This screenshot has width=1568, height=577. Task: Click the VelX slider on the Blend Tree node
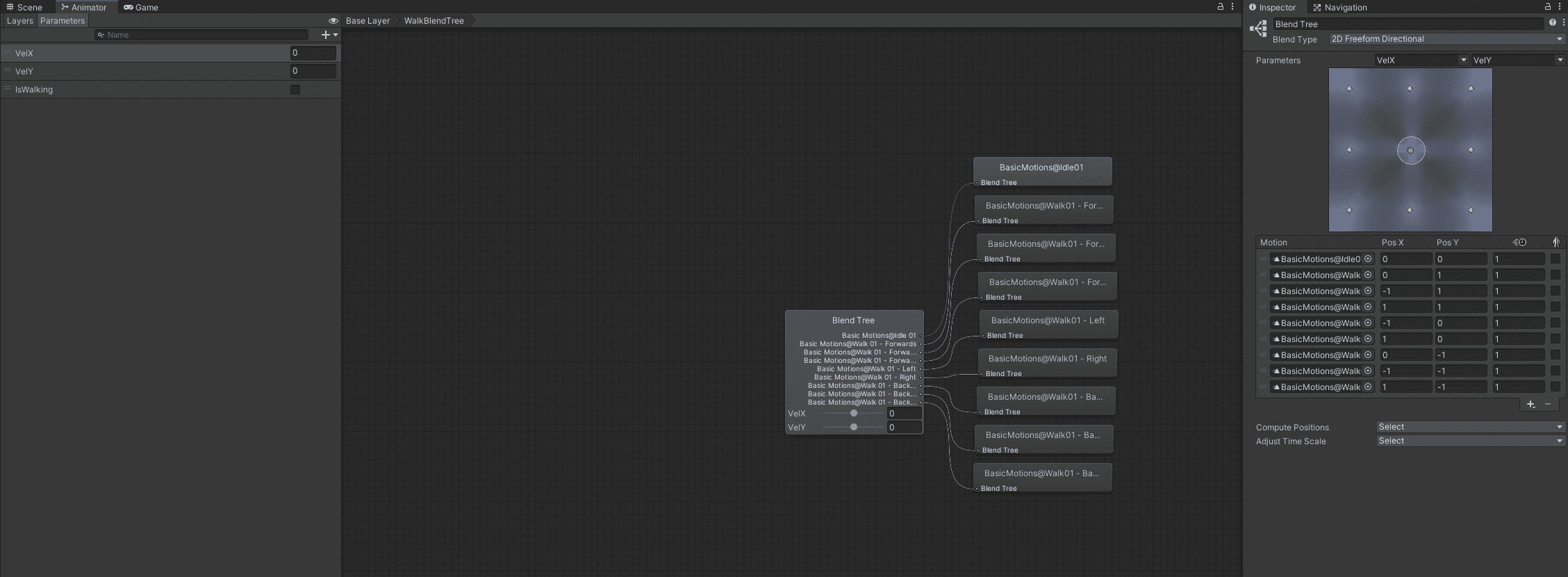pos(853,414)
